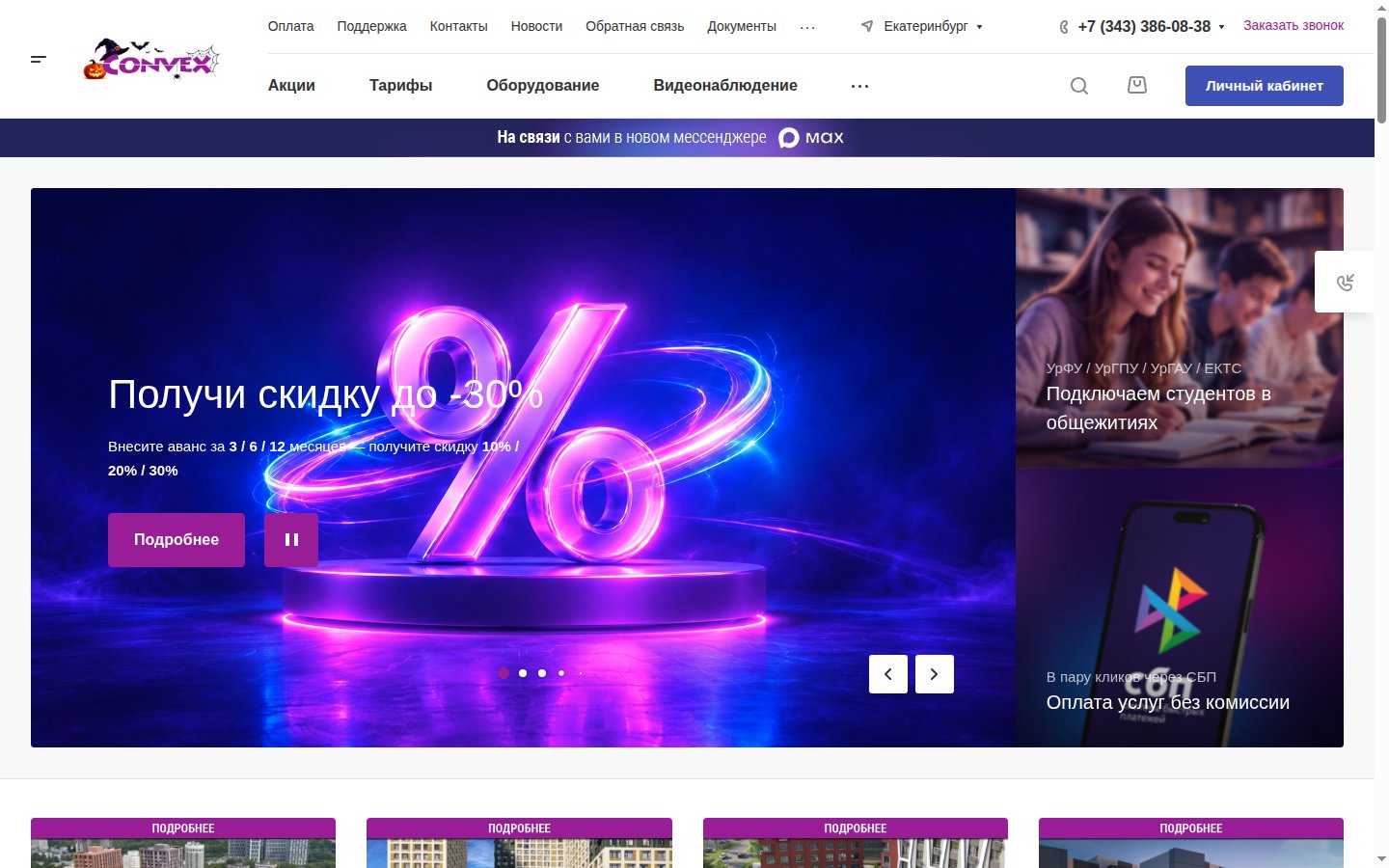Open the Личный кабинет

(1265, 86)
